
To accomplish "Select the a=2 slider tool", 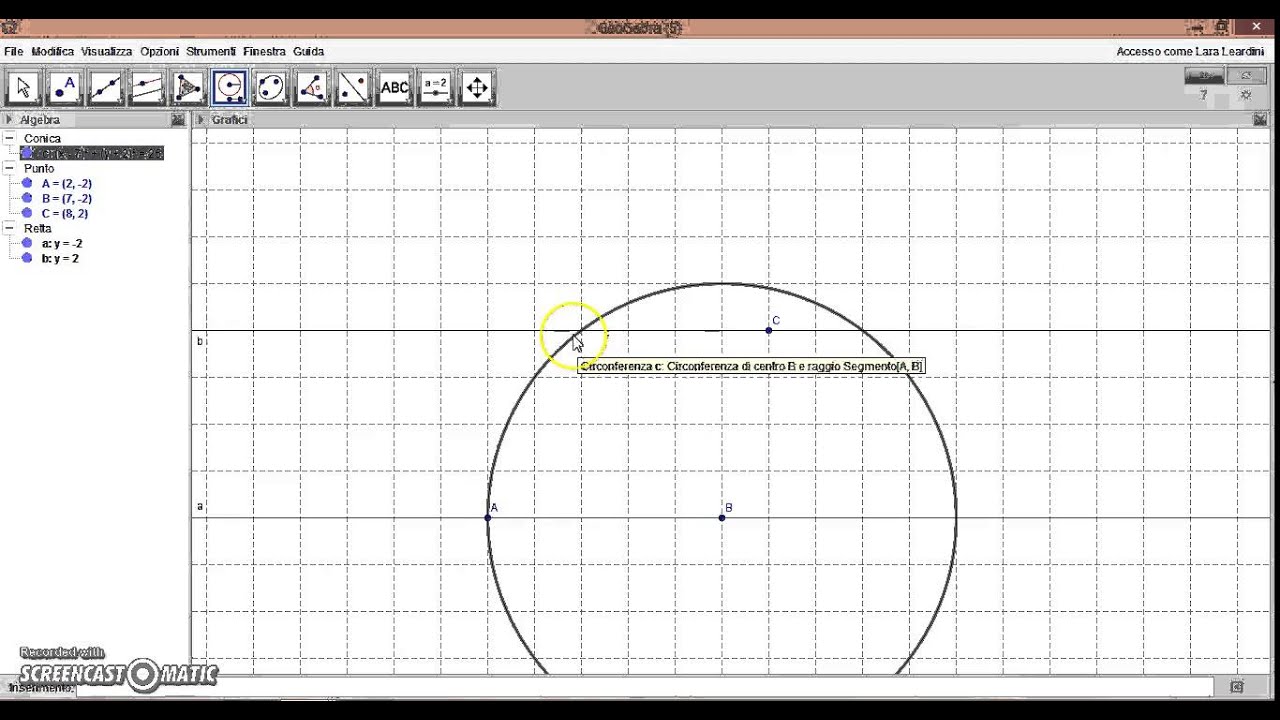I will [x=435, y=88].
